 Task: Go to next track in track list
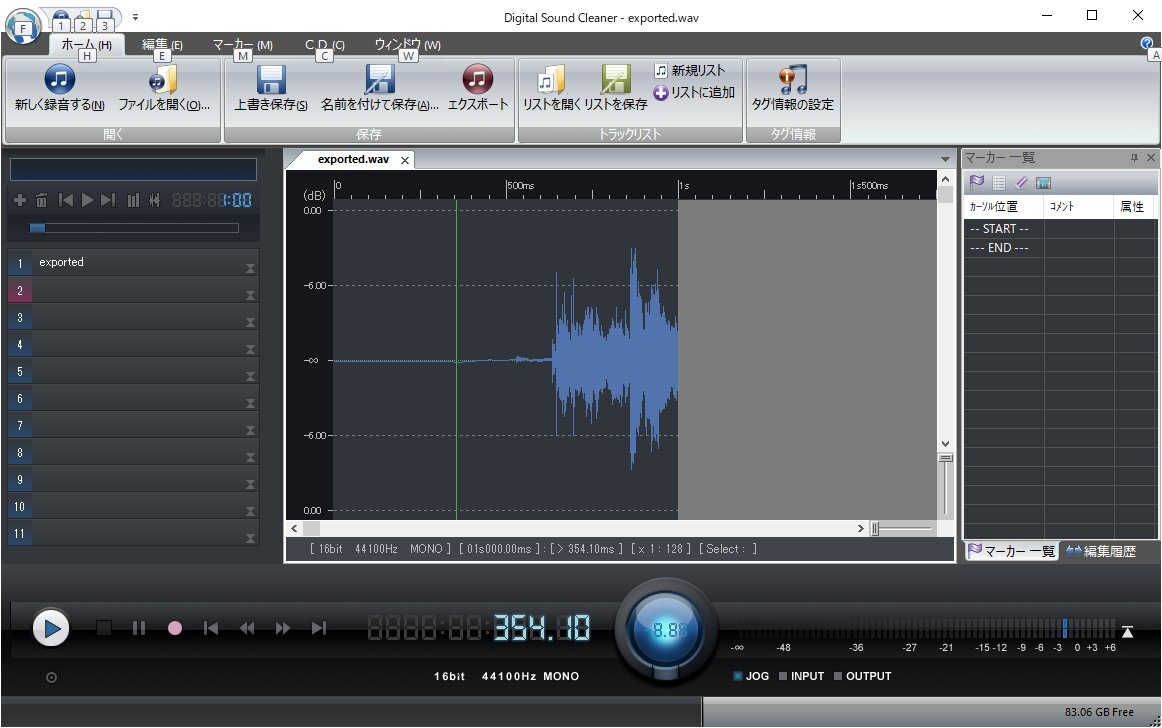coord(108,200)
